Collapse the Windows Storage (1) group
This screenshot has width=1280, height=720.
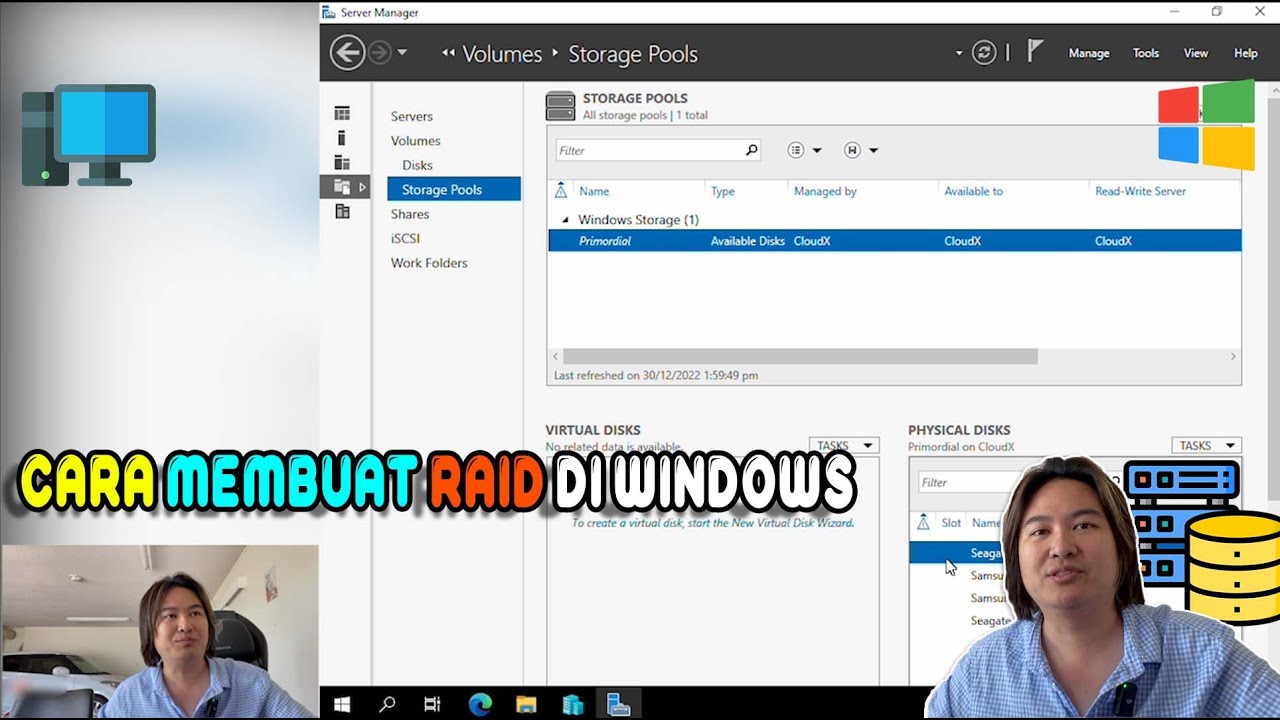[565, 220]
